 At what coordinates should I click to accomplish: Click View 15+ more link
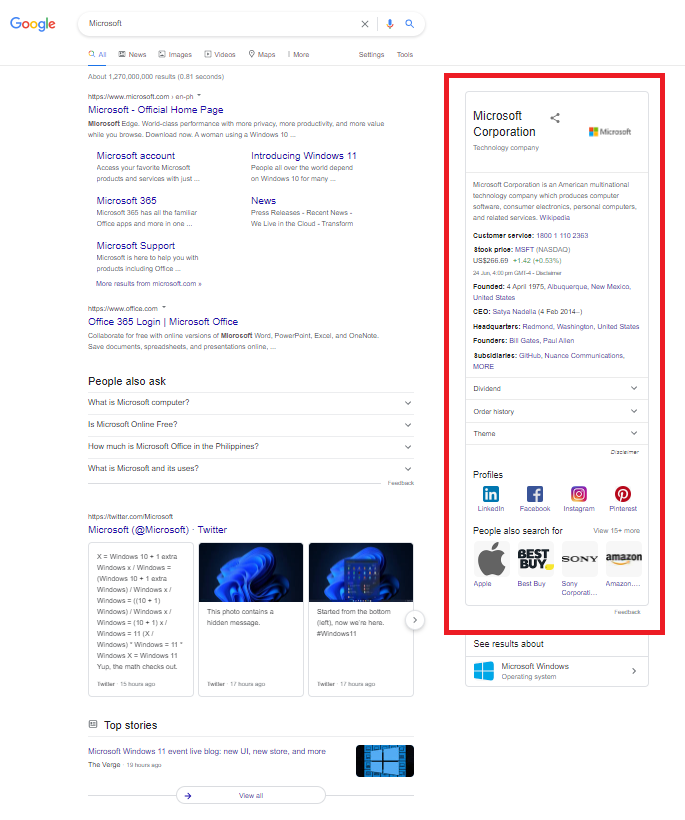tap(616, 530)
